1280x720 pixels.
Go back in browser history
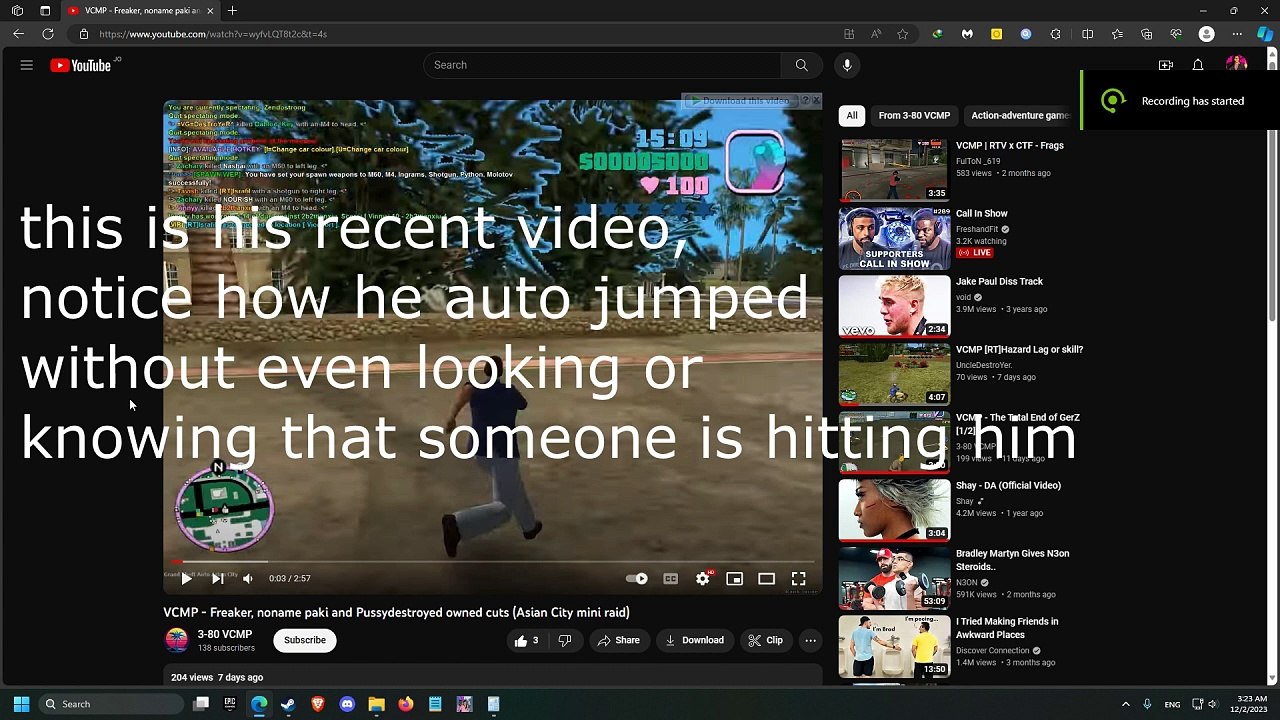[18, 34]
